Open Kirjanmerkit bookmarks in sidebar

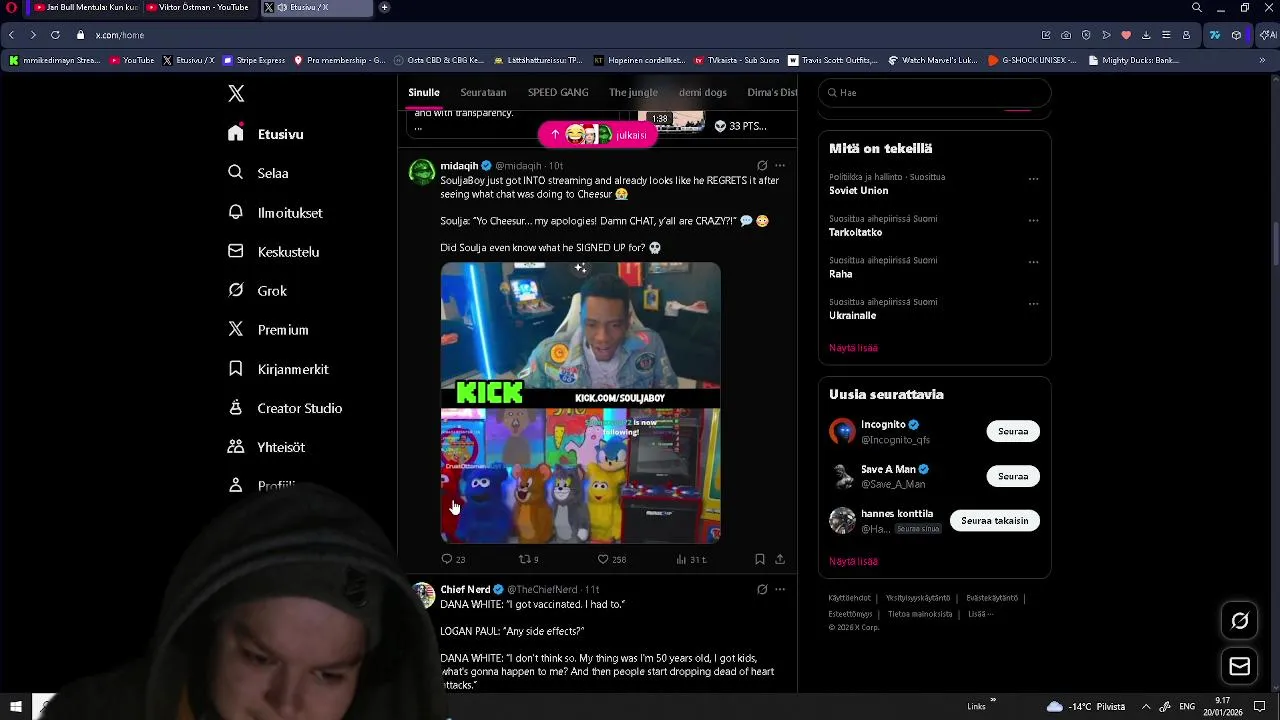(x=278, y=368)
